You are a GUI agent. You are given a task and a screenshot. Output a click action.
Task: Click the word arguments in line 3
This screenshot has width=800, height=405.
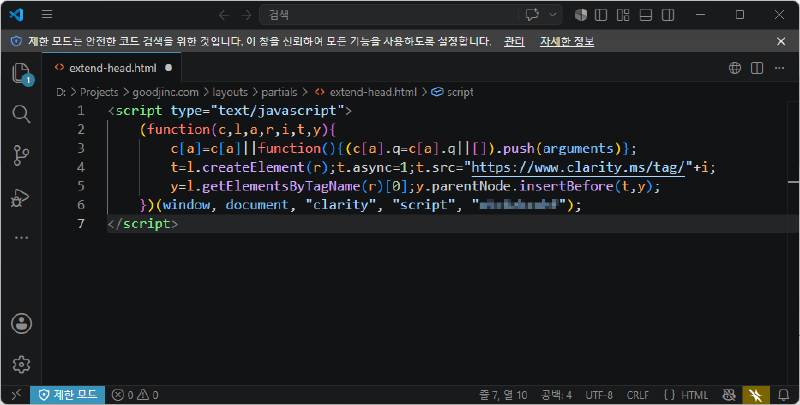pyautogui.click(x=578, y=148)
